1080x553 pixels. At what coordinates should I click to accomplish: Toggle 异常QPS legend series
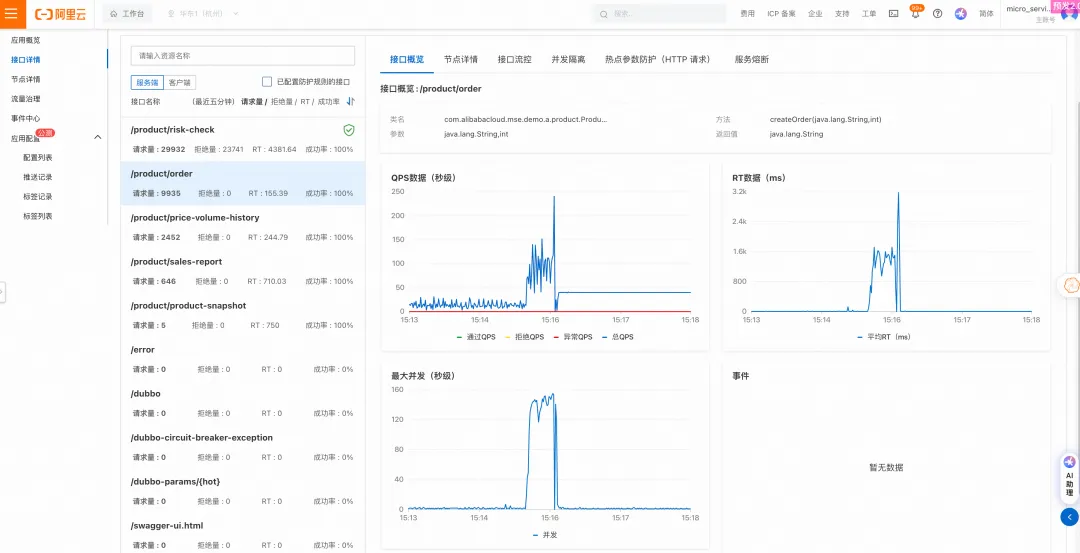[572, 337]
